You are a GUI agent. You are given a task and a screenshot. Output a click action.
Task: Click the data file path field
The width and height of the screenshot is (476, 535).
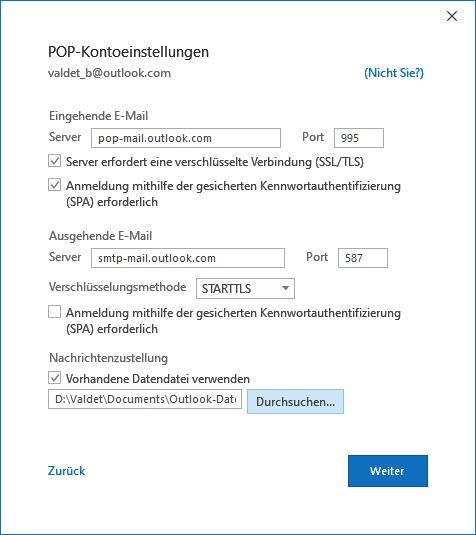(x=145, y=399)
